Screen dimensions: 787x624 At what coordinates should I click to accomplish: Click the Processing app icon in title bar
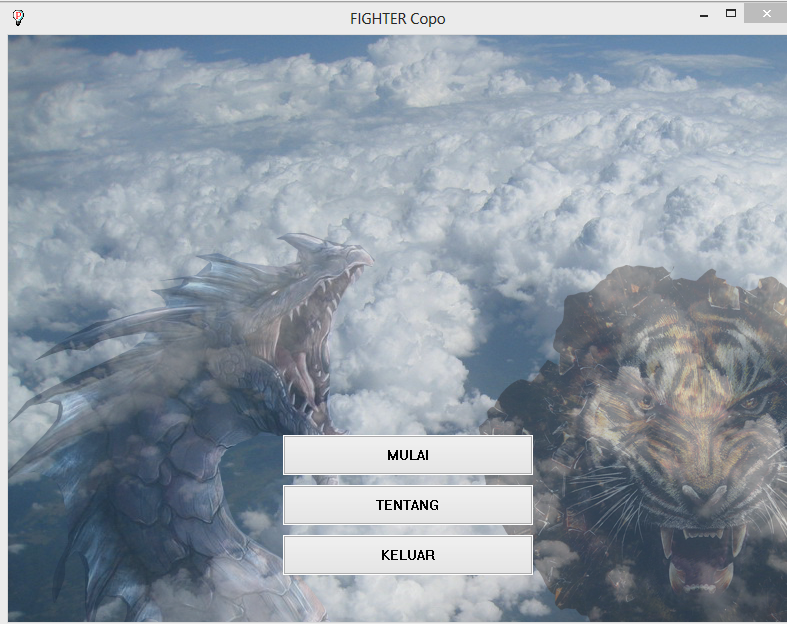pos(18,18)
